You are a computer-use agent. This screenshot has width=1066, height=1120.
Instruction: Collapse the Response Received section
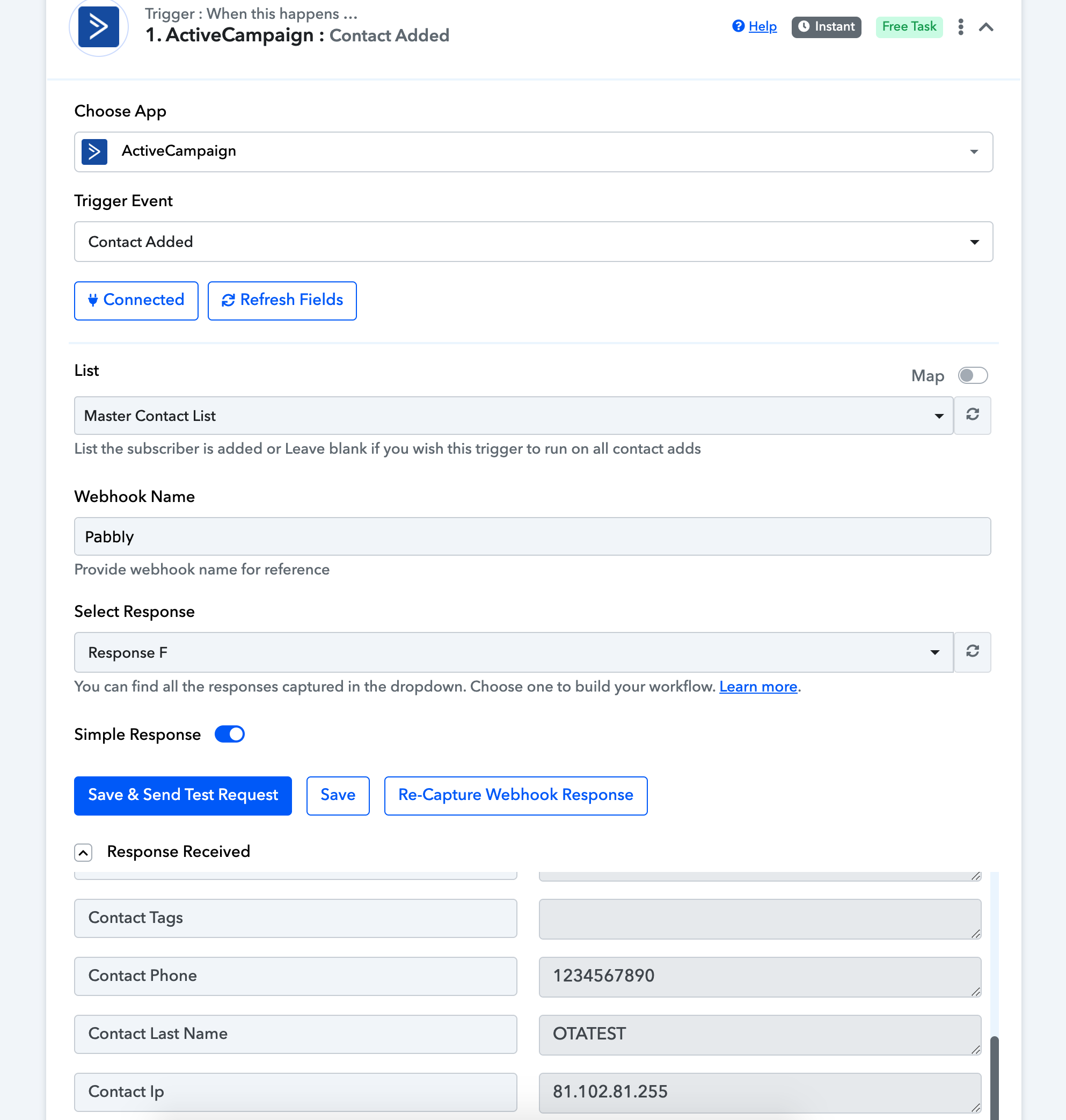point(83,852)
